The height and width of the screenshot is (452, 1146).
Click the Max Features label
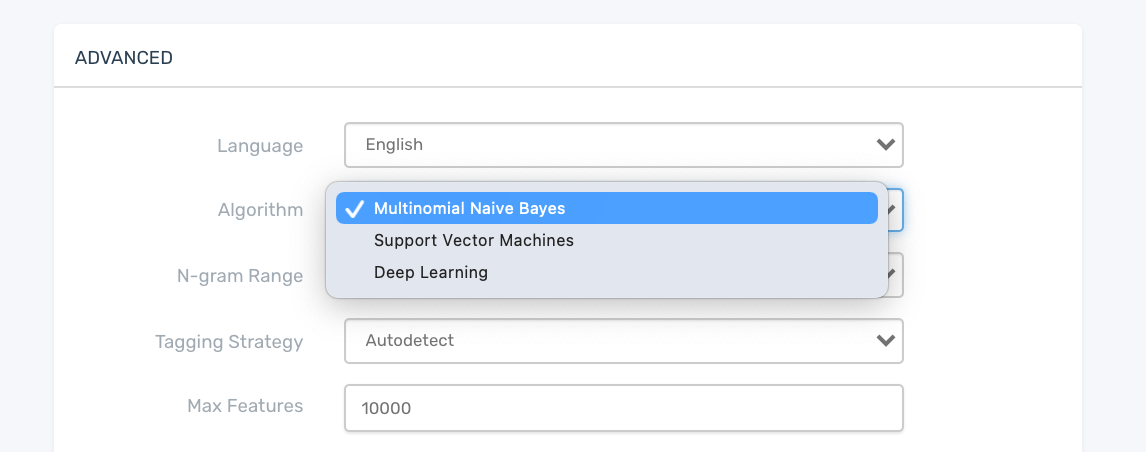click(x=245, y=406)
